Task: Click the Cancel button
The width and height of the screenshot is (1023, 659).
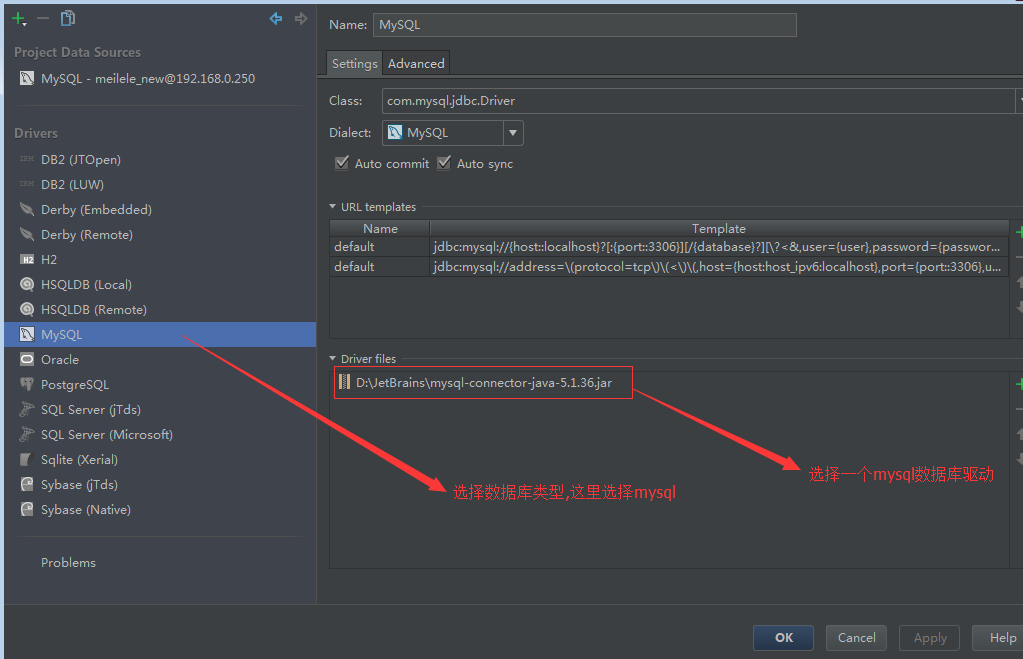Action: pos(857,637)
